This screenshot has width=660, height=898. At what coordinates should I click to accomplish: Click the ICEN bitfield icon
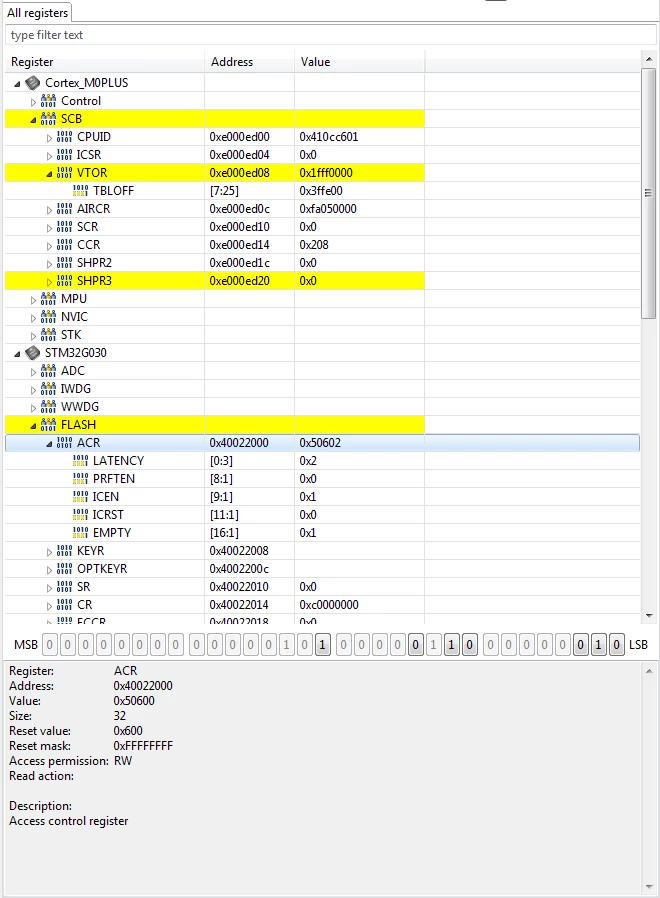[81, 497]
